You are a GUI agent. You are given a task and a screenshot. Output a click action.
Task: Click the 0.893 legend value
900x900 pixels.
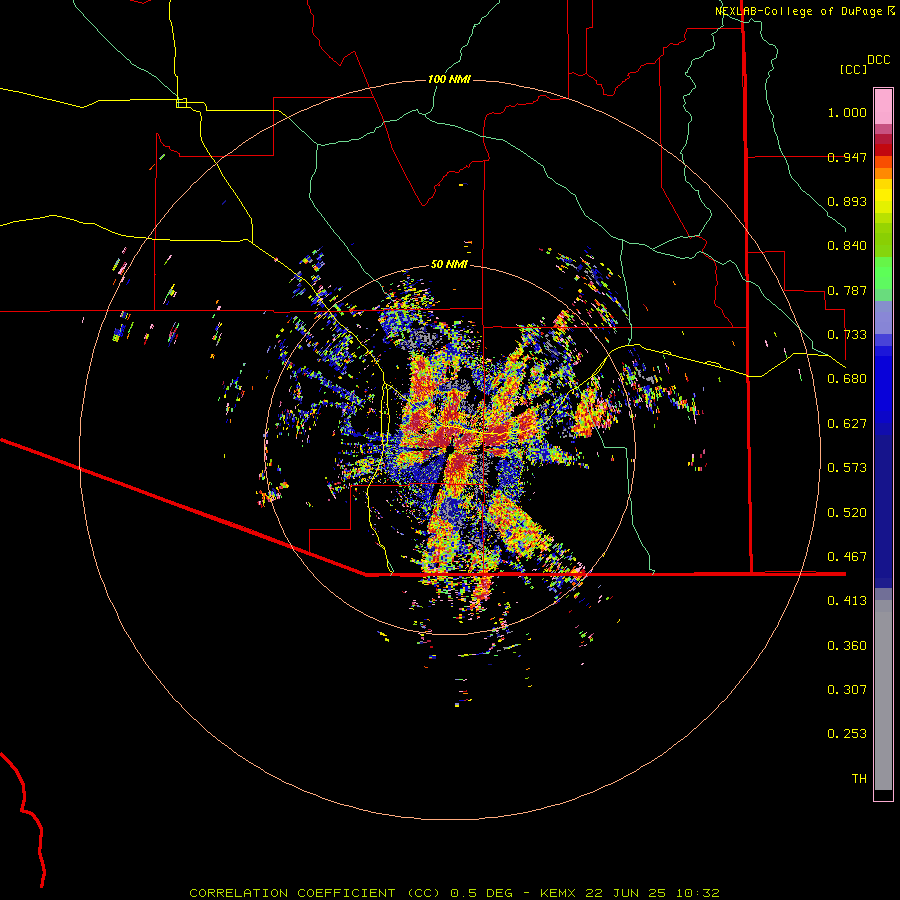(x=847, y=201)
